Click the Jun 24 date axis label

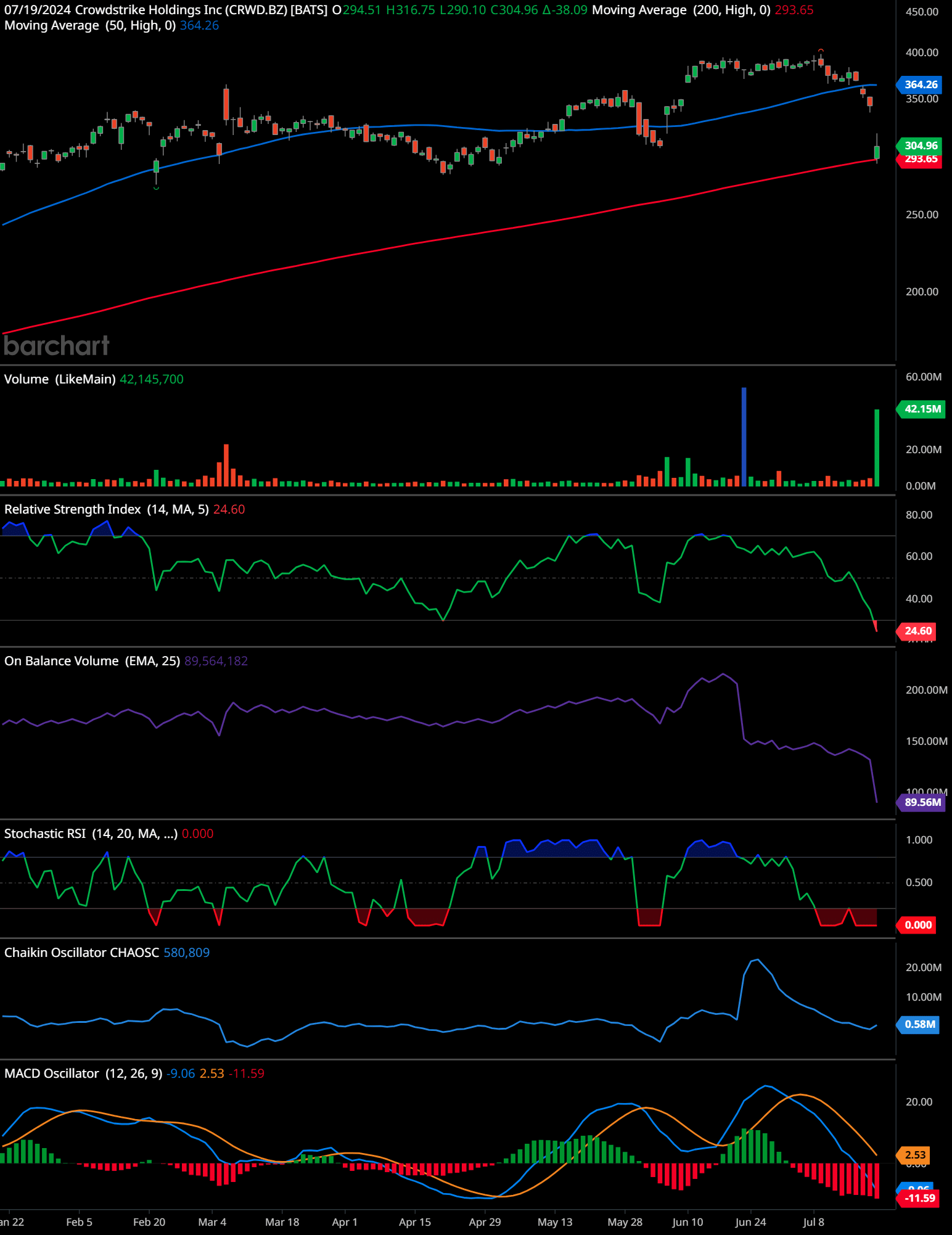coord(750,1222)
